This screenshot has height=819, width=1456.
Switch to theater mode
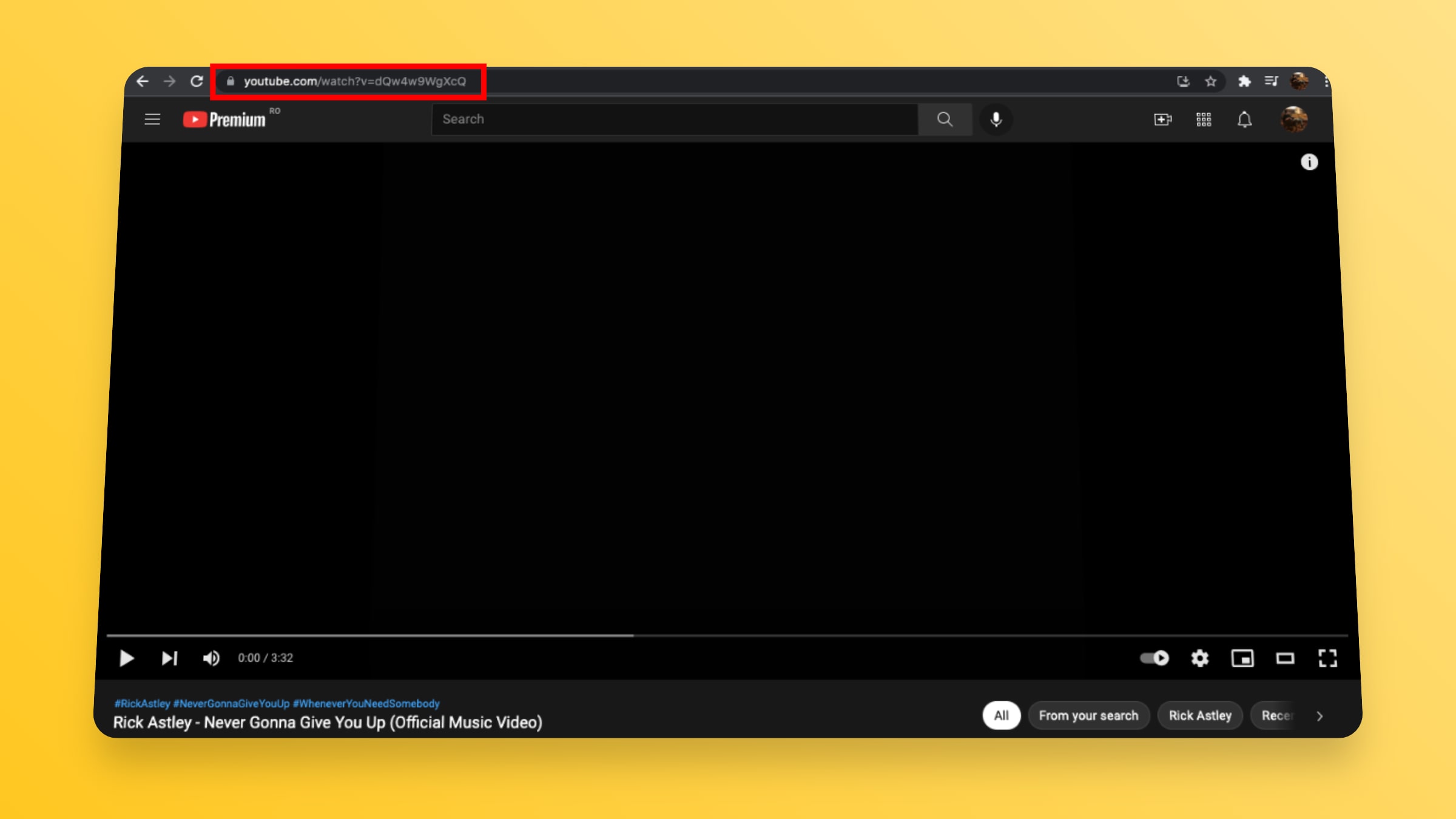(x=1285, y=658)
